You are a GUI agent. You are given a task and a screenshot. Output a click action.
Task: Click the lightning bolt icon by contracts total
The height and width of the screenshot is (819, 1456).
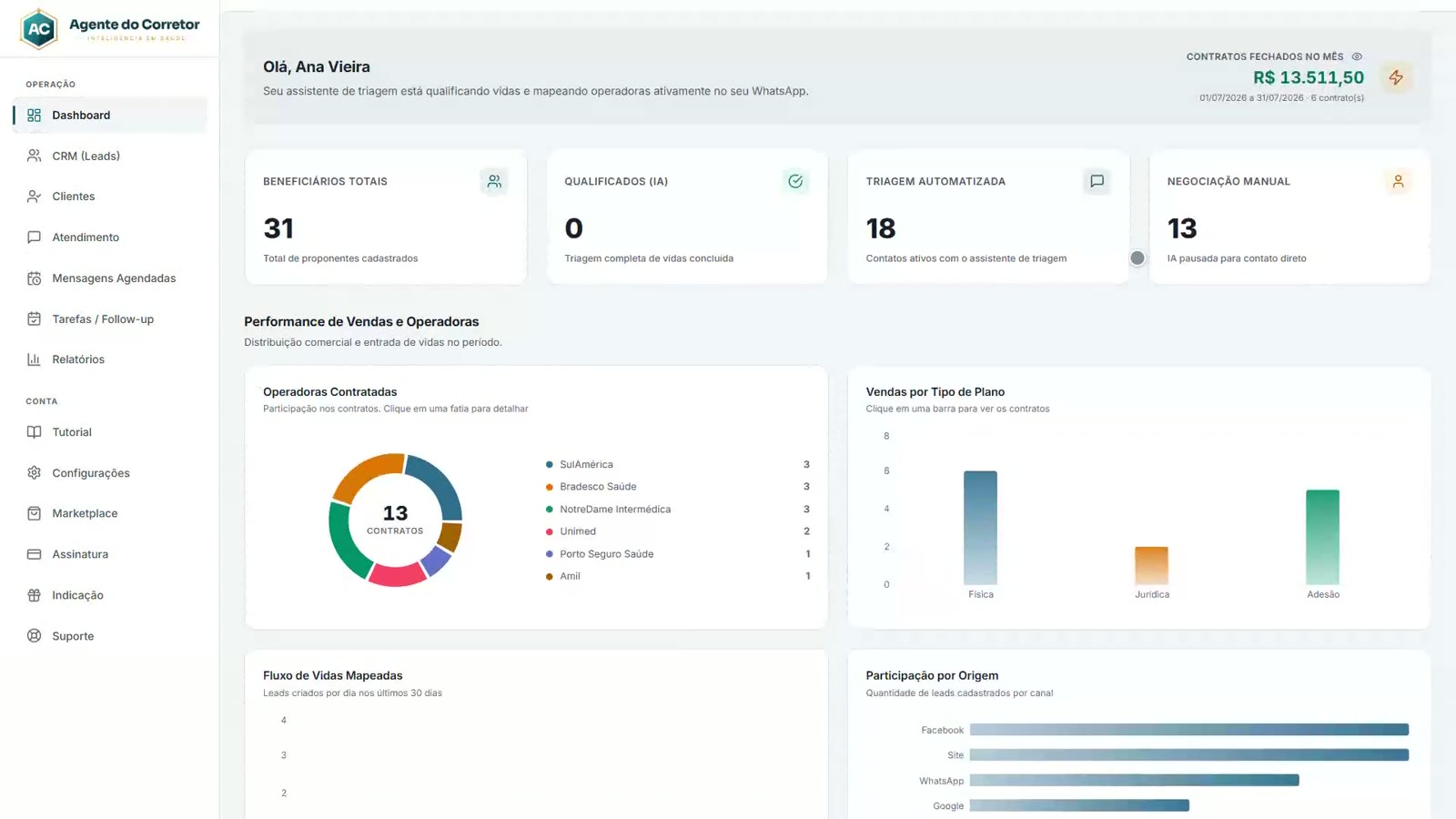pyautogui.click(x=1395, y=77)
